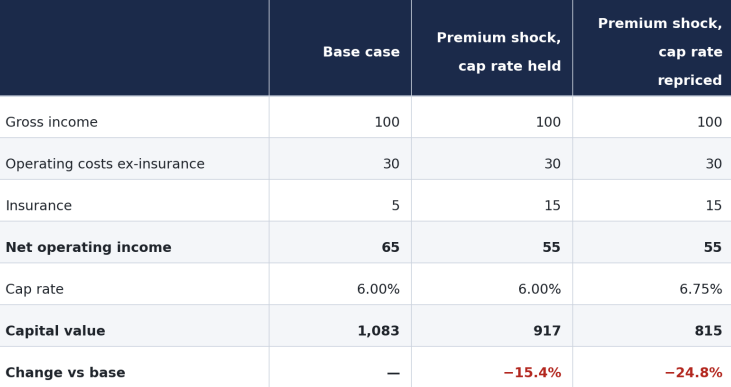Select the Premium shock, cap rate held header

tap(498, 52)
